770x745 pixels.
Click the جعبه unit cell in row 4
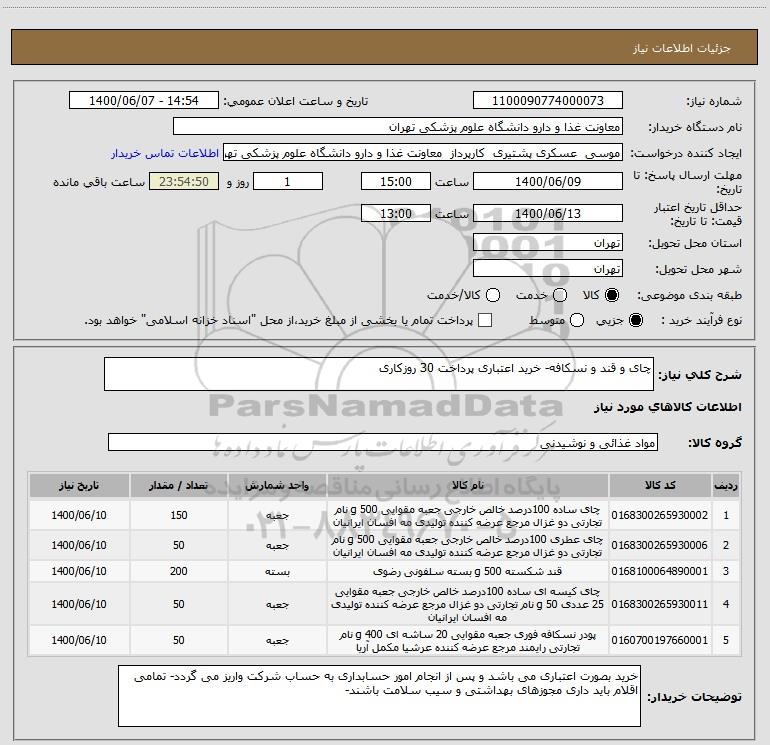(277, 604)
